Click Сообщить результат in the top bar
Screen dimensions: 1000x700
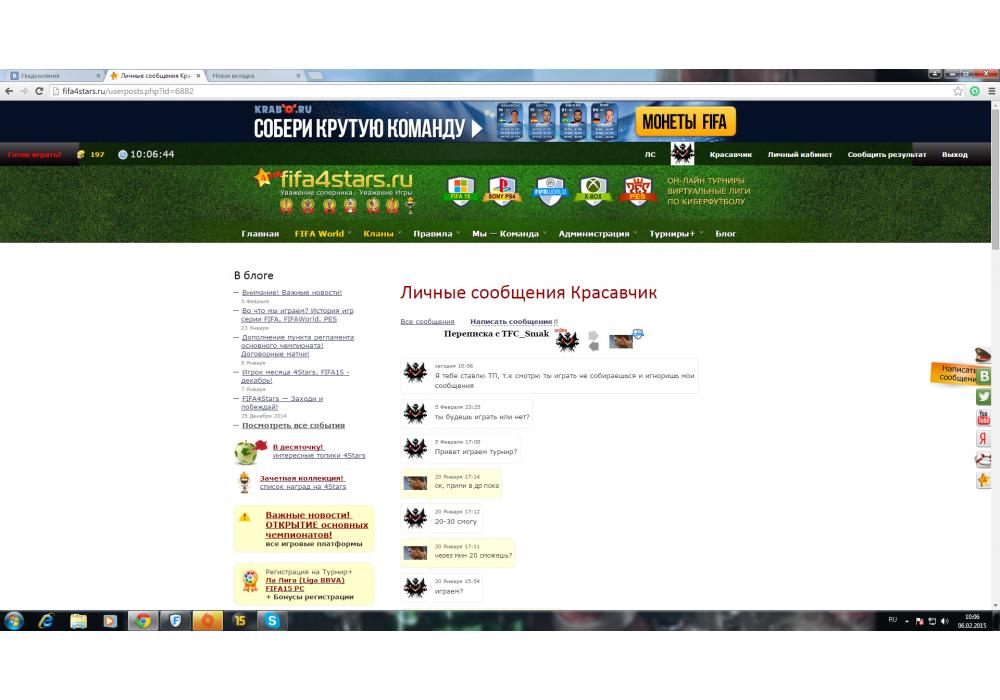887,155
